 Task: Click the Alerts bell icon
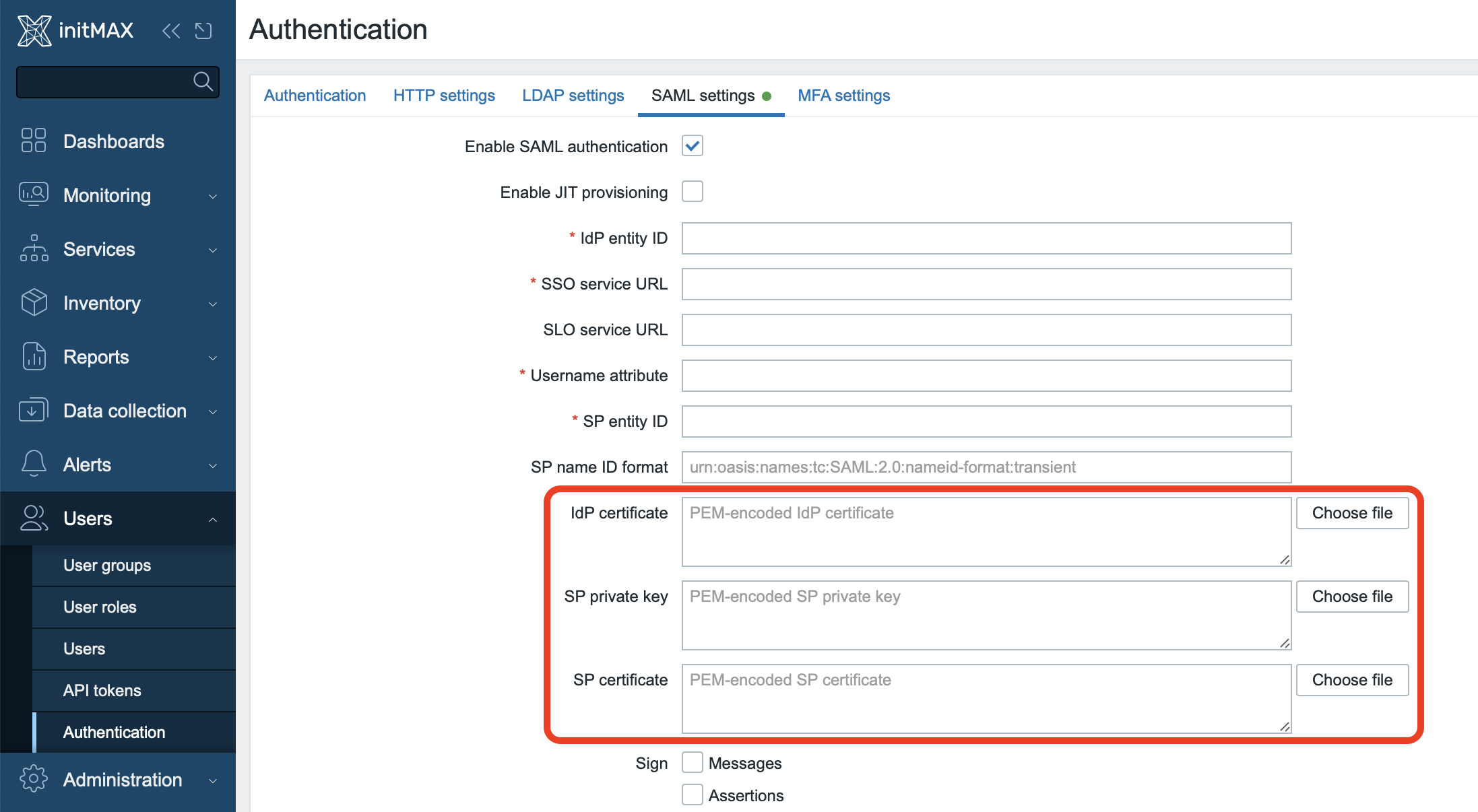34,464
